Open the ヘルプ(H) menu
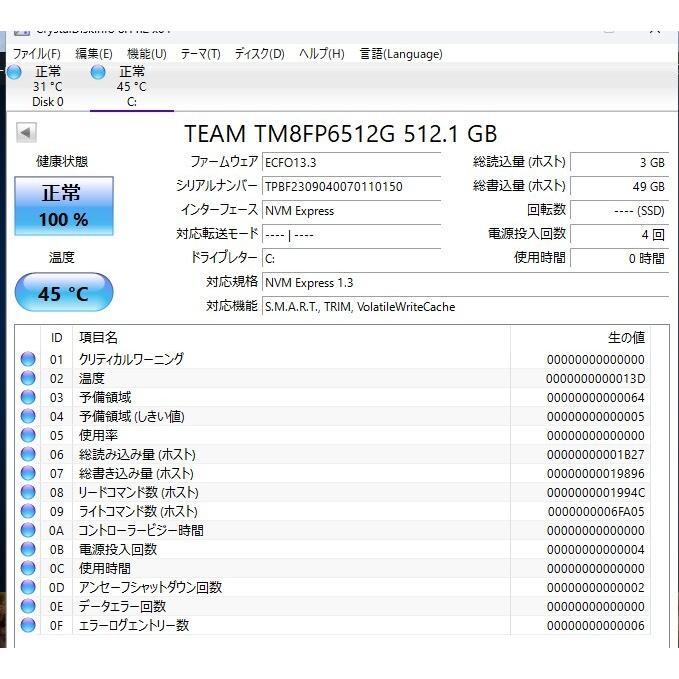The height and width of the screenshot is (679, 679). (x=322, y=54)
